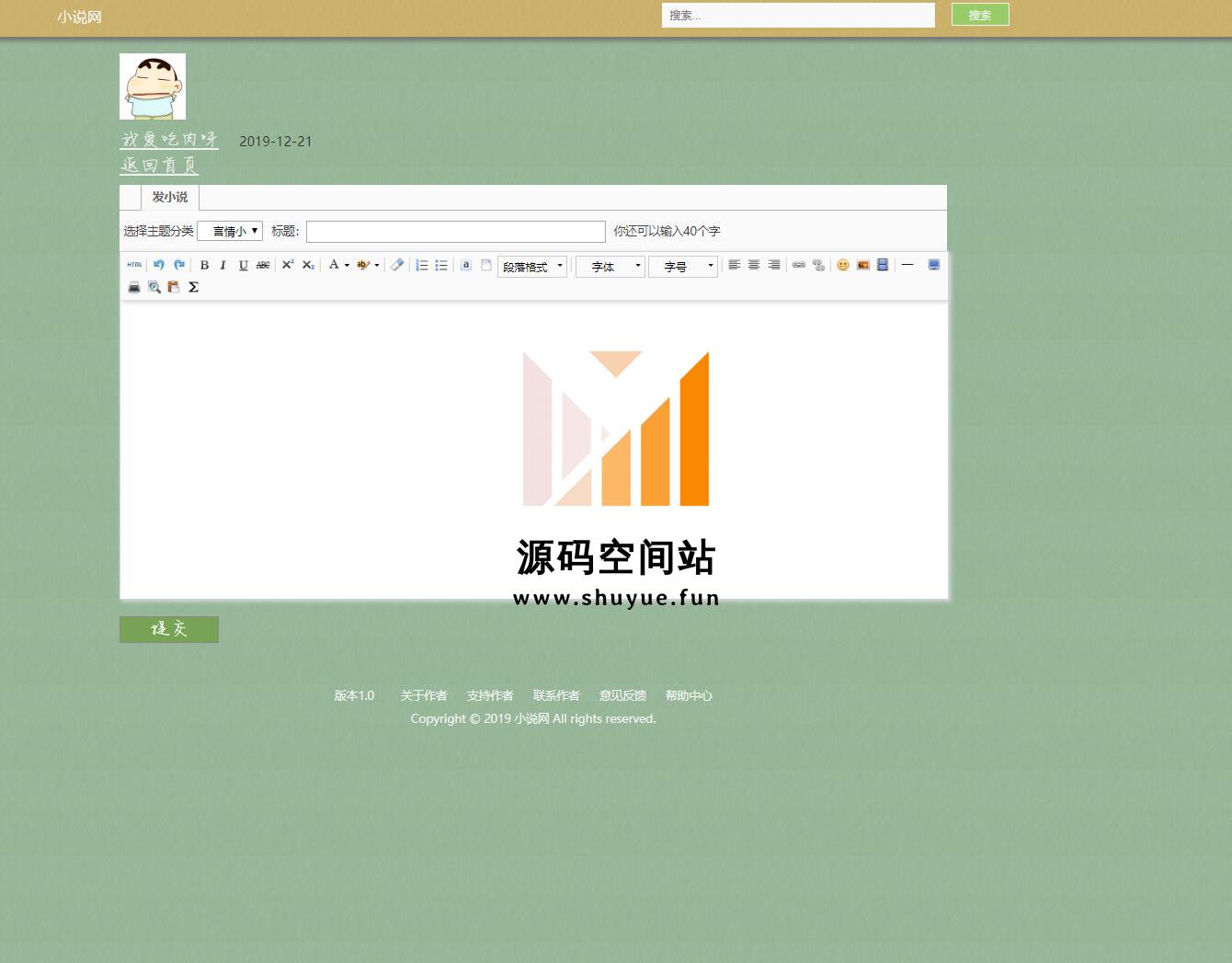Toggle fullscreen editor mode
The height and width of the screenshot is (963, 1232).
933,265
